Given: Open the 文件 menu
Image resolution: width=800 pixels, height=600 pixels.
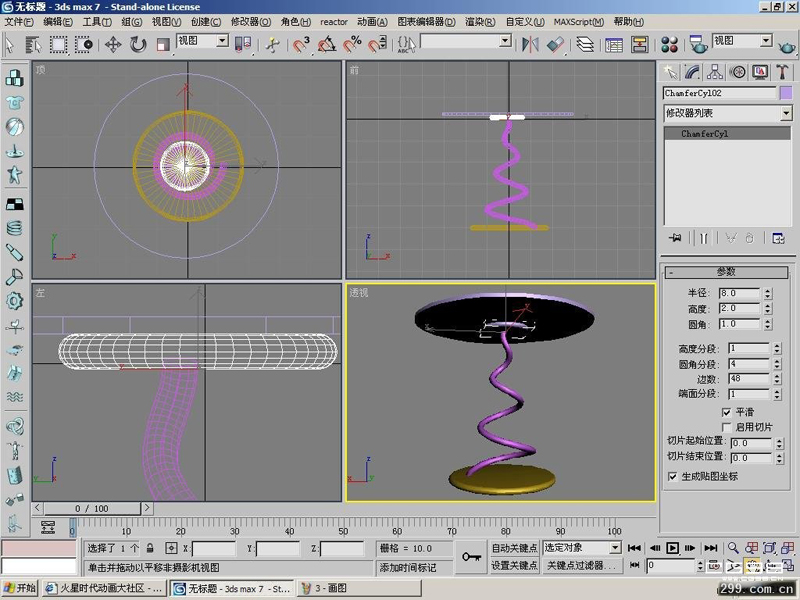Looking at the screenshot, I should tap(19, 22).
